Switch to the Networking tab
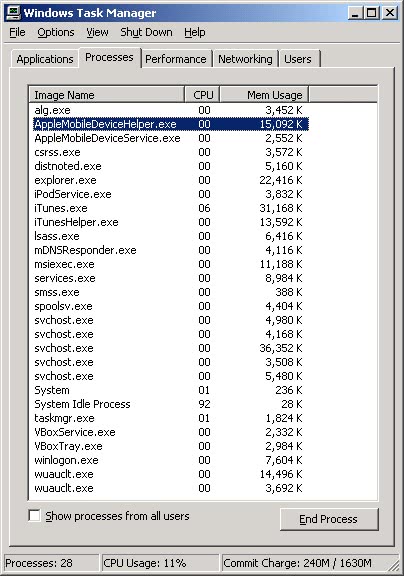404x576 pixels. click(245, 59)
